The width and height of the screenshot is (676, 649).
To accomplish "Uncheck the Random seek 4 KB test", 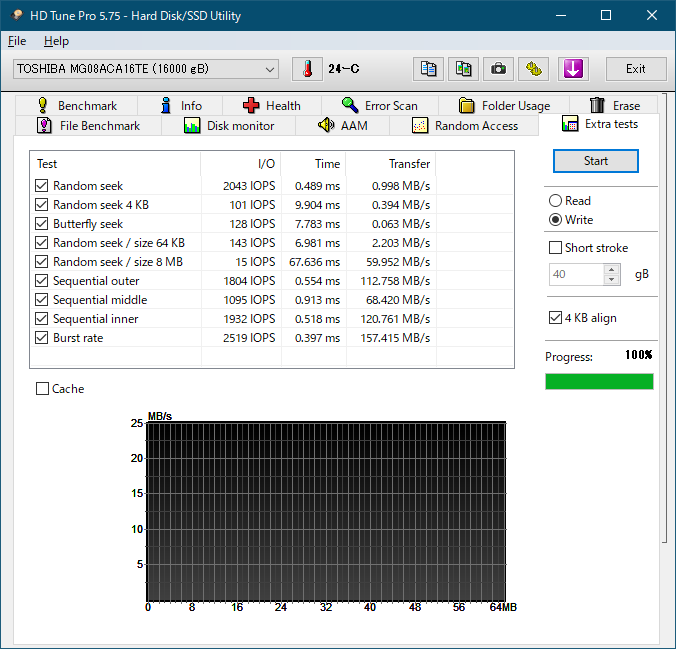I will coord(41,205).
